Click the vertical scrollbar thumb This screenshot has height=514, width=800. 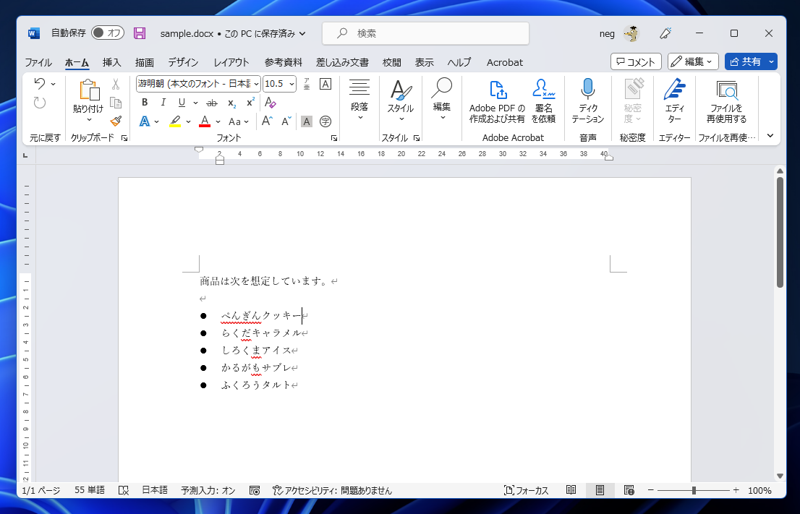[780, 232]
